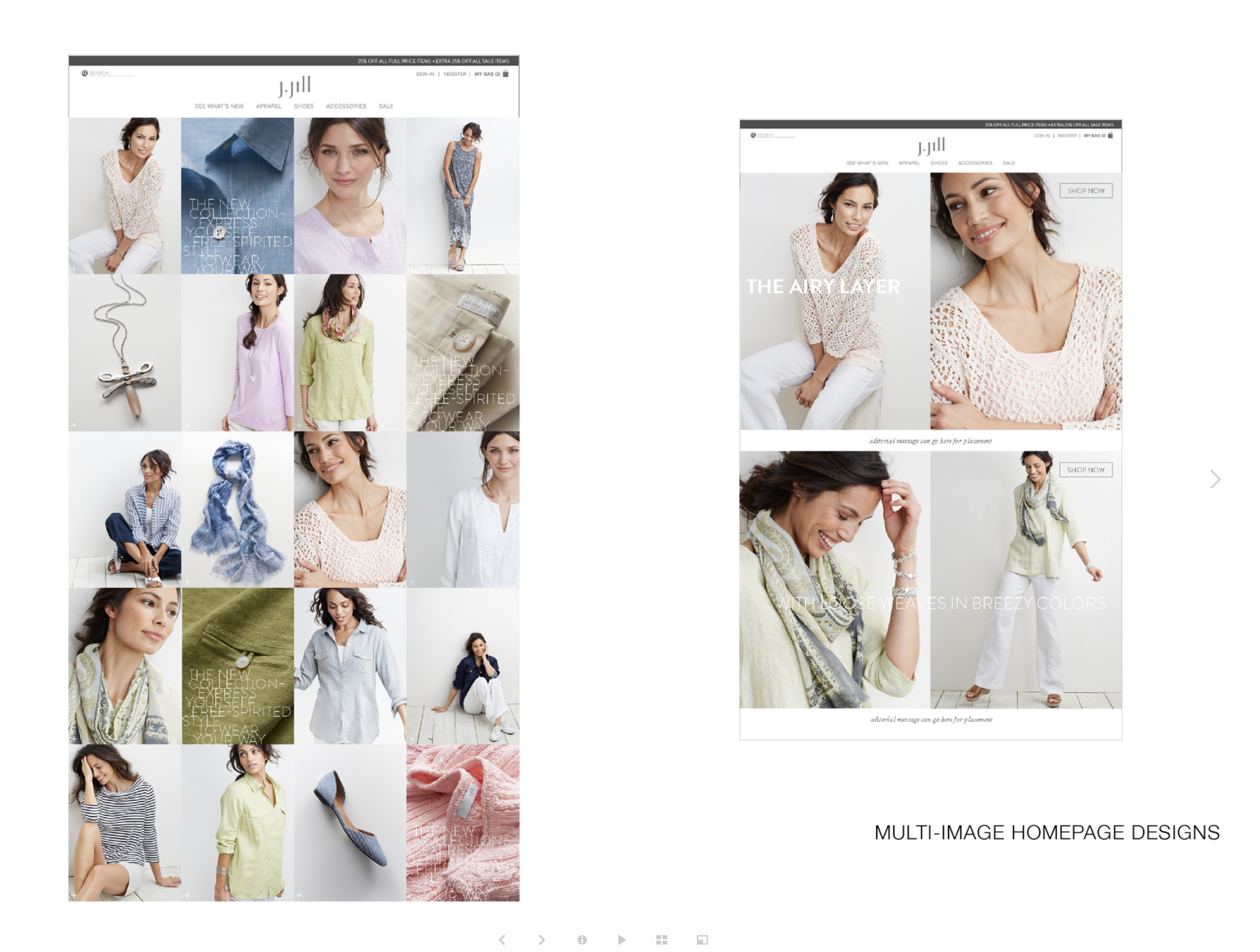Click the search magnifier icon on left mockup
The height and width of the screenshot is (952, 1260).
84,74
